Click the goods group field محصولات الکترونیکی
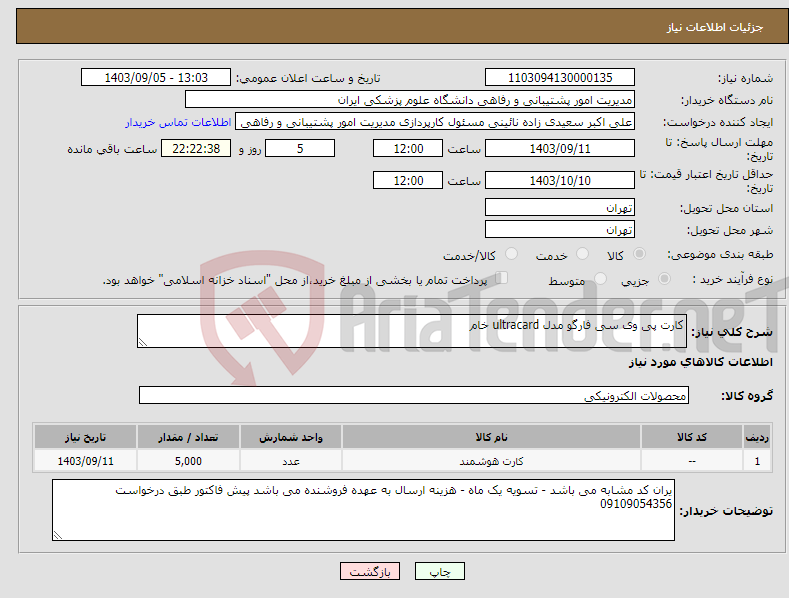Image resolution: width=789 pixels, height=598 pixels. 414,396
